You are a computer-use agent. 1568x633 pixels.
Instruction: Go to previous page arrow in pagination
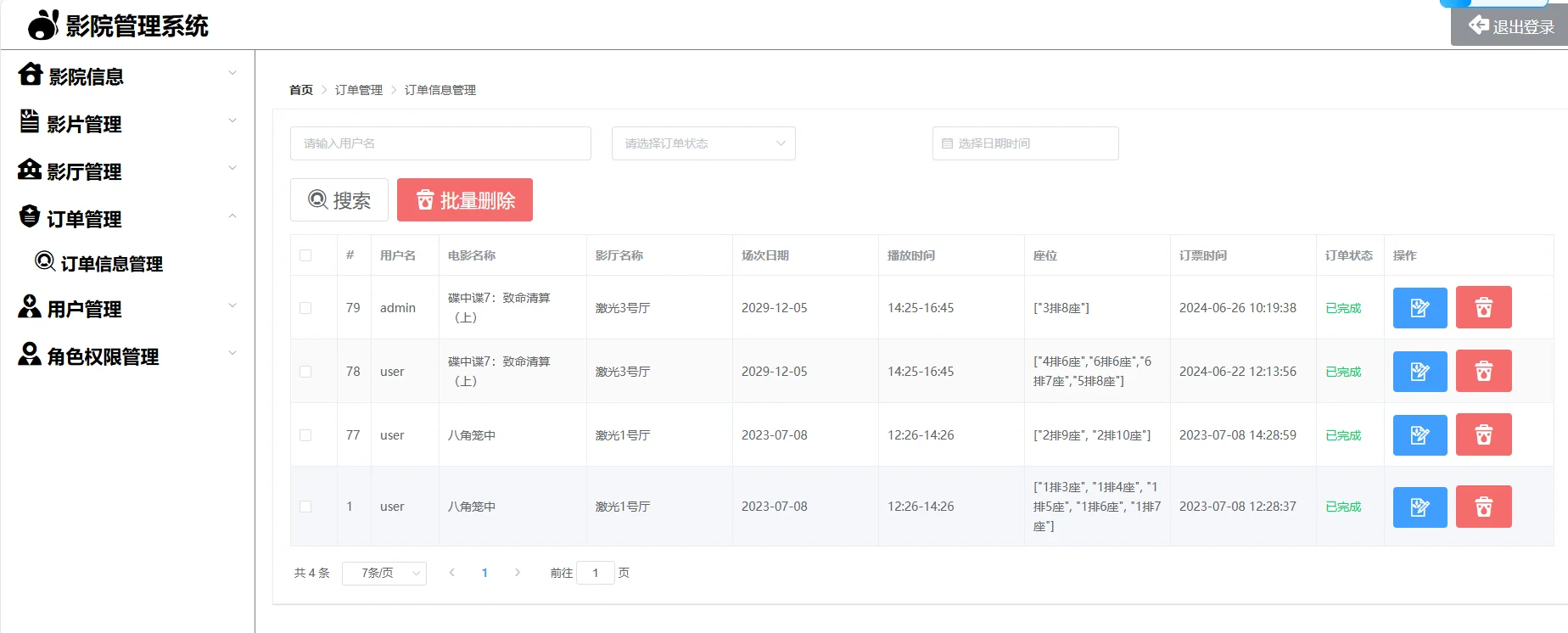[x=452, y=573]
